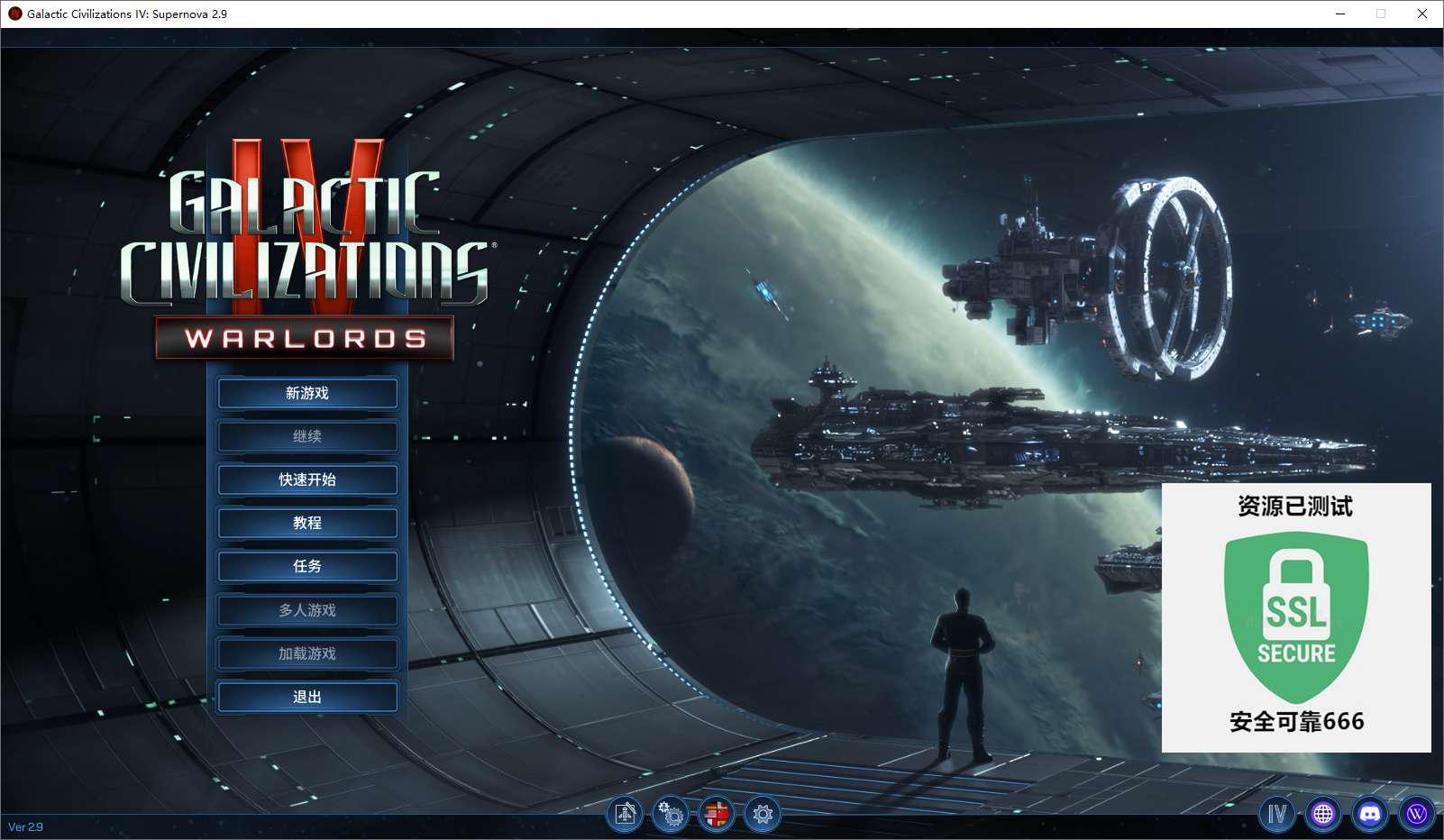
Task: Open the Discord community icon
Action: click(x=1370, y=815)
